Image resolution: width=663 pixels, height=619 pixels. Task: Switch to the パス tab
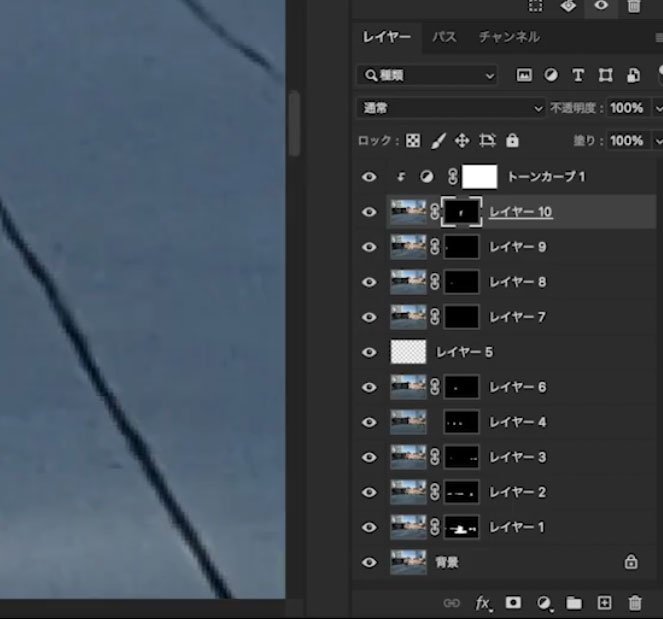(x=444, y=37)
